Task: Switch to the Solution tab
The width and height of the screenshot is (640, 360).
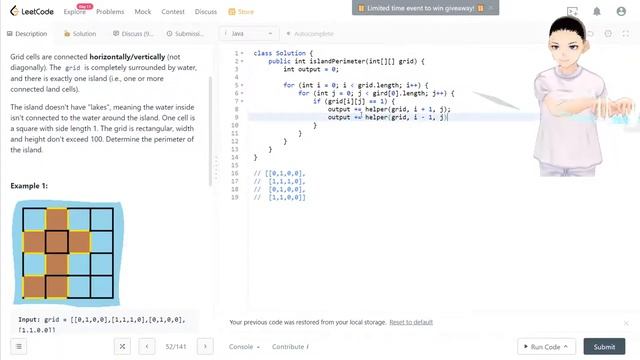Action: (x=80, y=33)
